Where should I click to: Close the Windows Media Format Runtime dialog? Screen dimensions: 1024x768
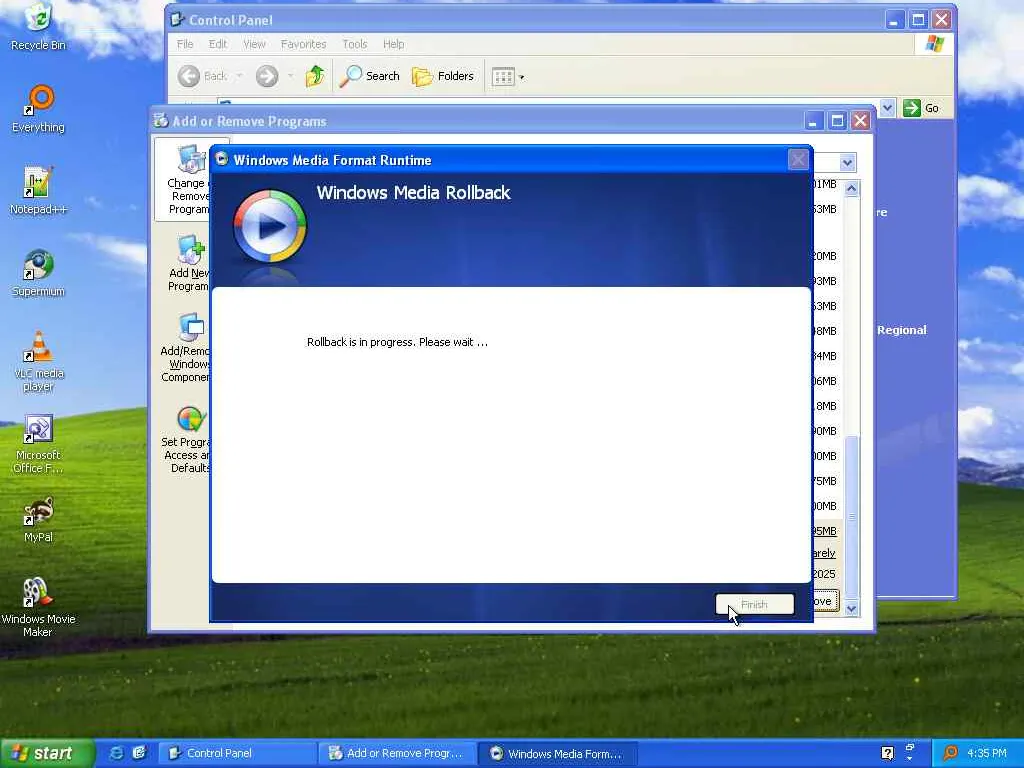tap(797, 160)
